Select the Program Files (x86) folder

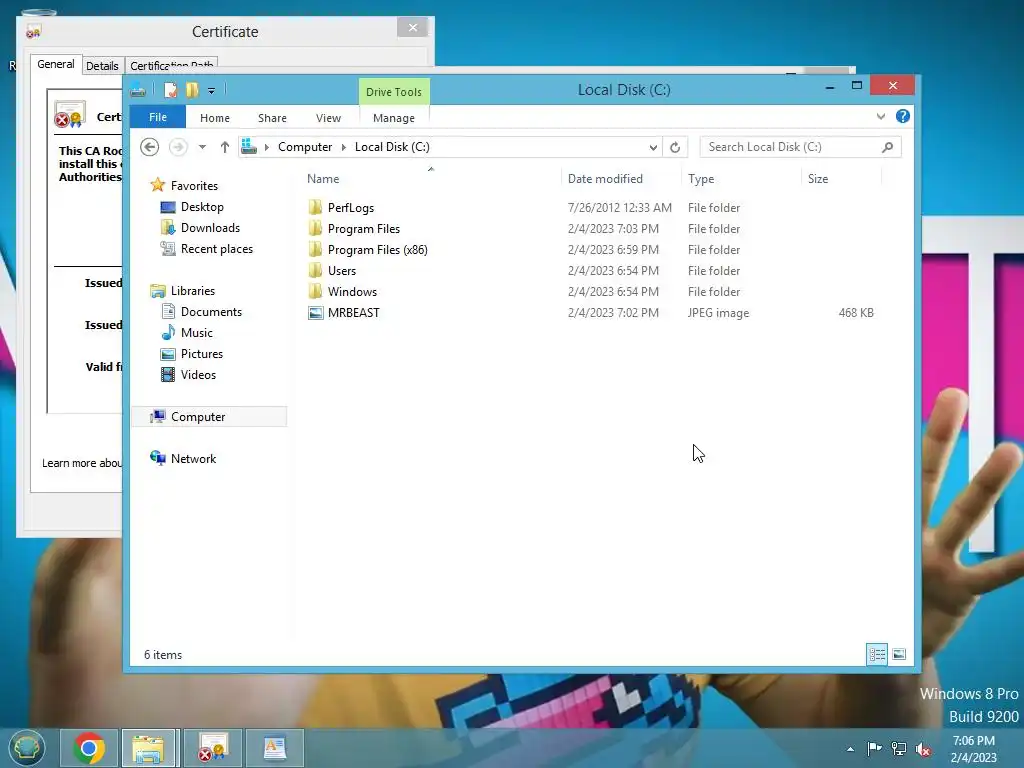[x=377, y=249]
